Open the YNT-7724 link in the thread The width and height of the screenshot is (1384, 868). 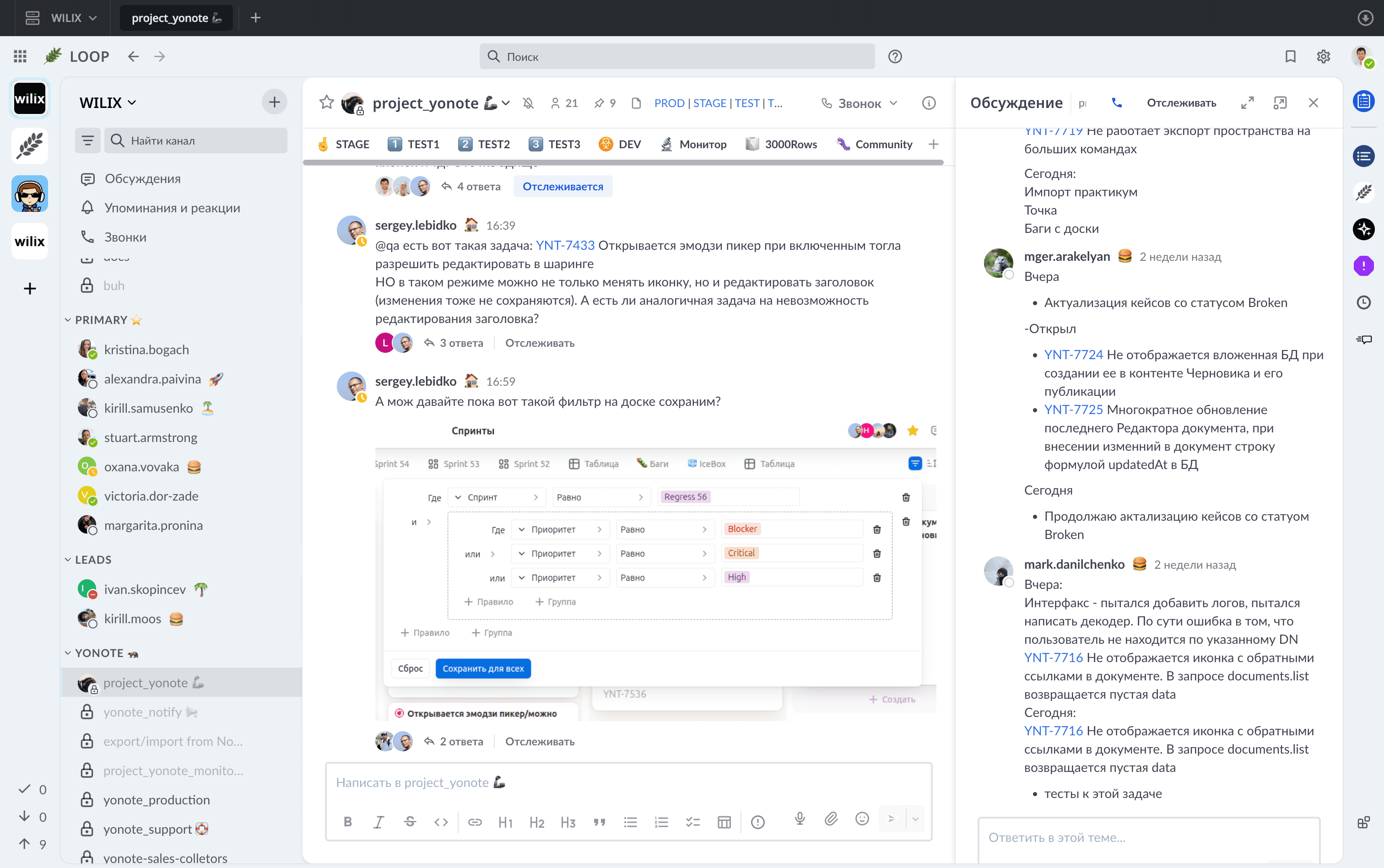pos(1073,355)
